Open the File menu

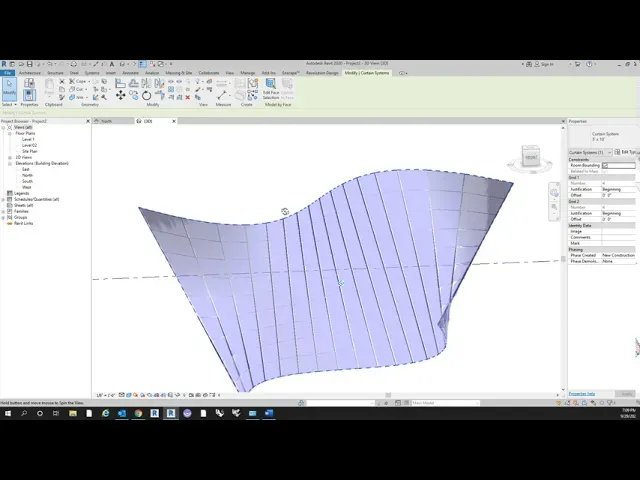[7, 73]
